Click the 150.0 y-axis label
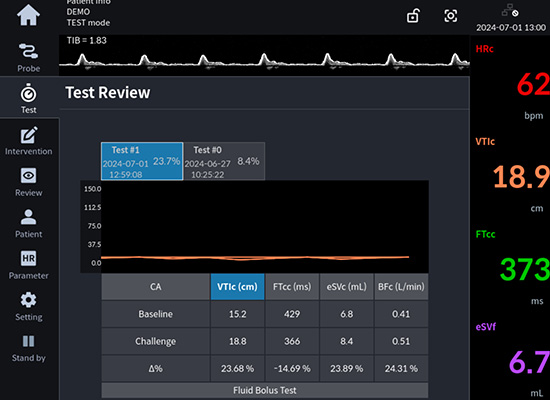 [x=92, y=189]
